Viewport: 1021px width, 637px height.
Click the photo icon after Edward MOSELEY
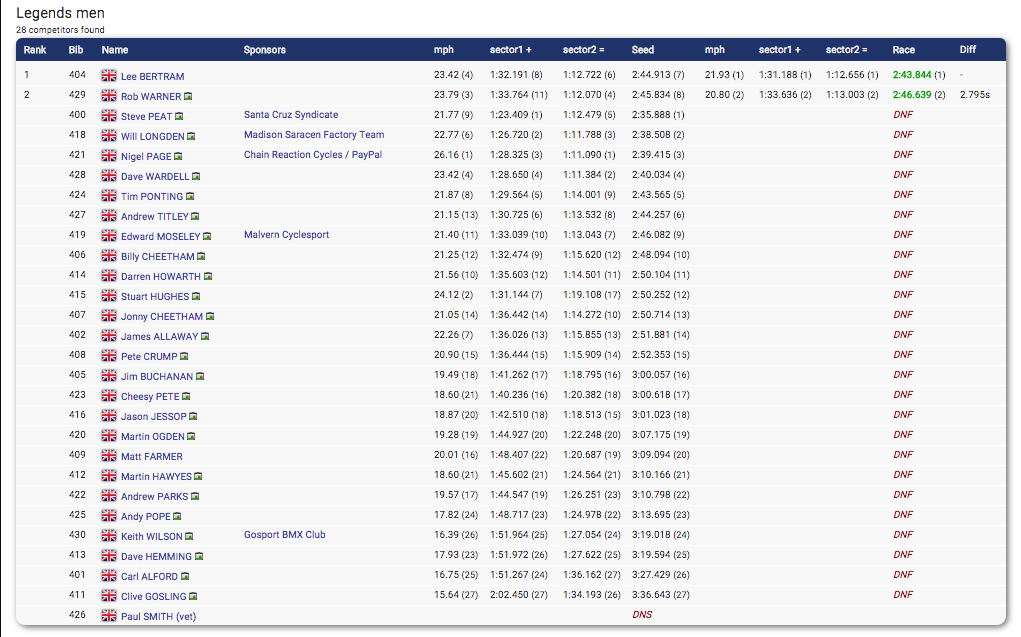[x=207, y=237]
